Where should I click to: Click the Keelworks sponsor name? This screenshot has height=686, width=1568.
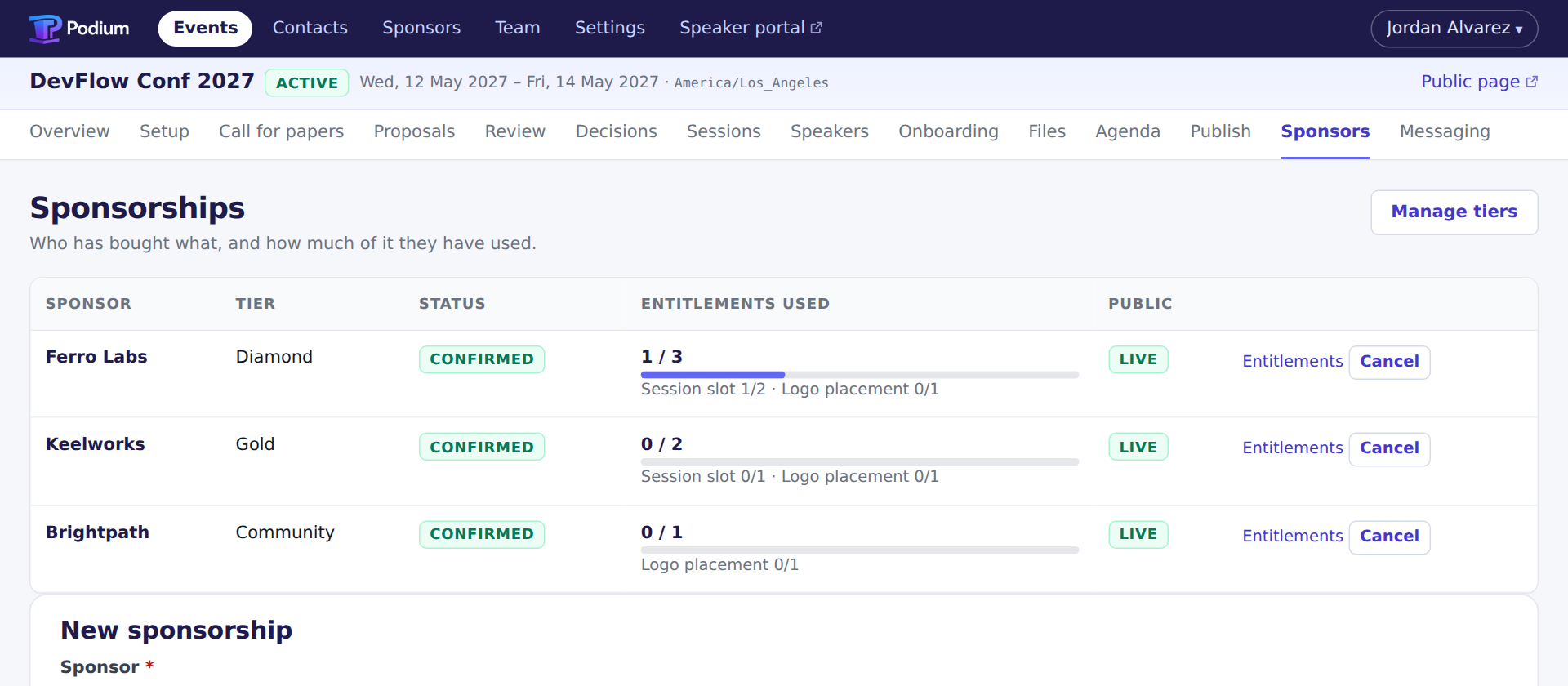95,444
